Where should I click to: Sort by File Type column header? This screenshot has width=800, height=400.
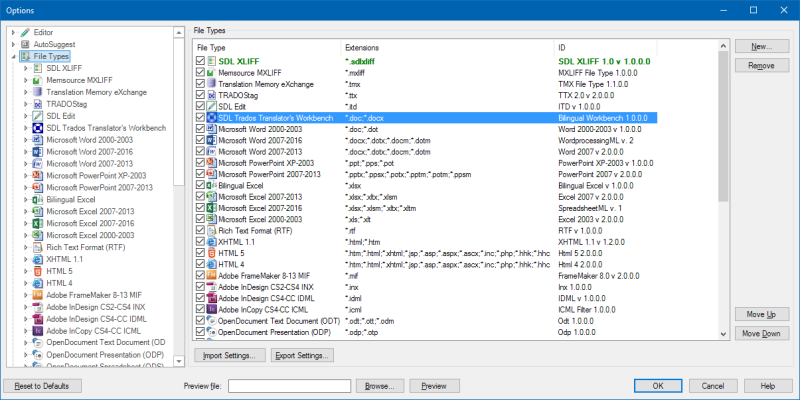tap(267, 47)
